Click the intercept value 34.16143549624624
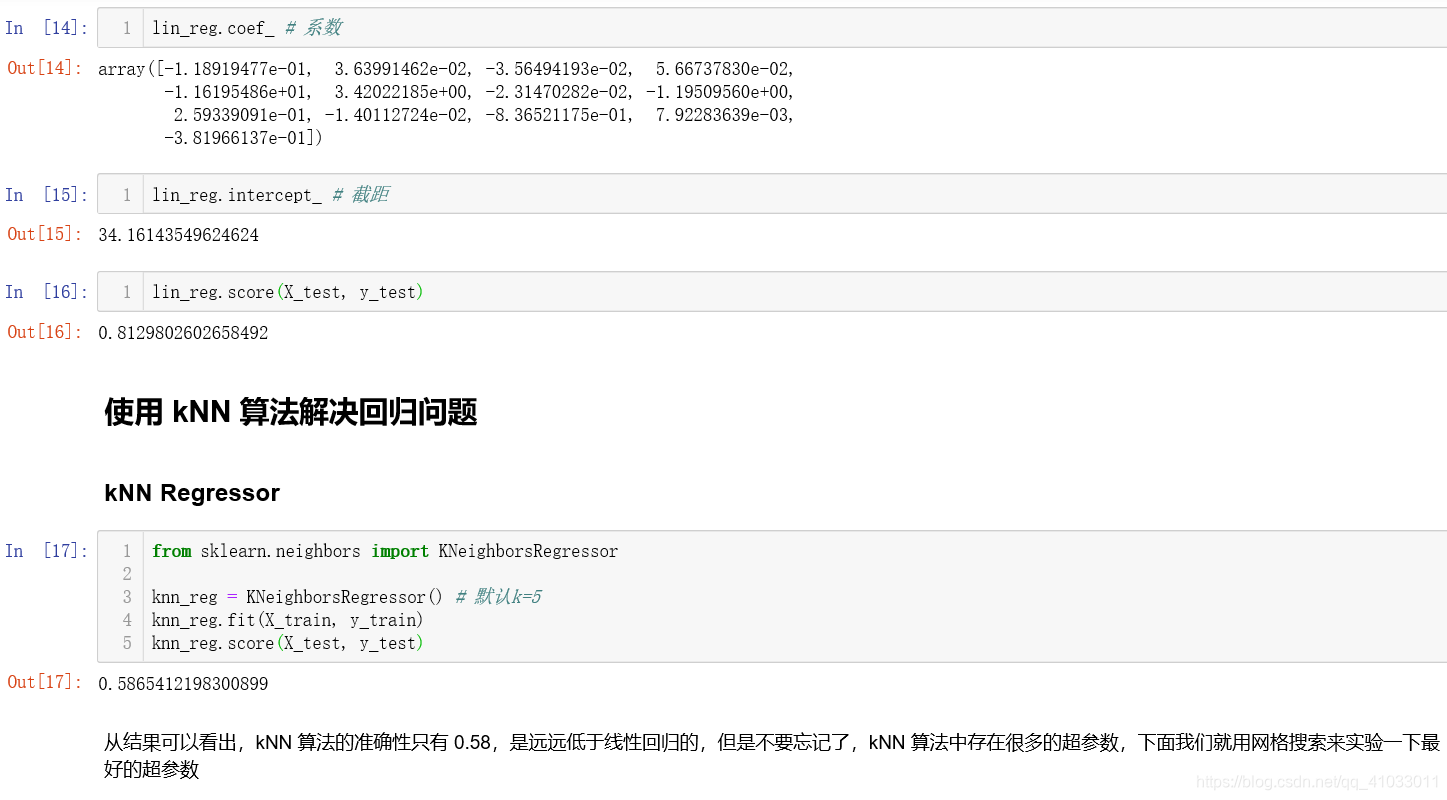1447x800 pixels. pos(178,235)
